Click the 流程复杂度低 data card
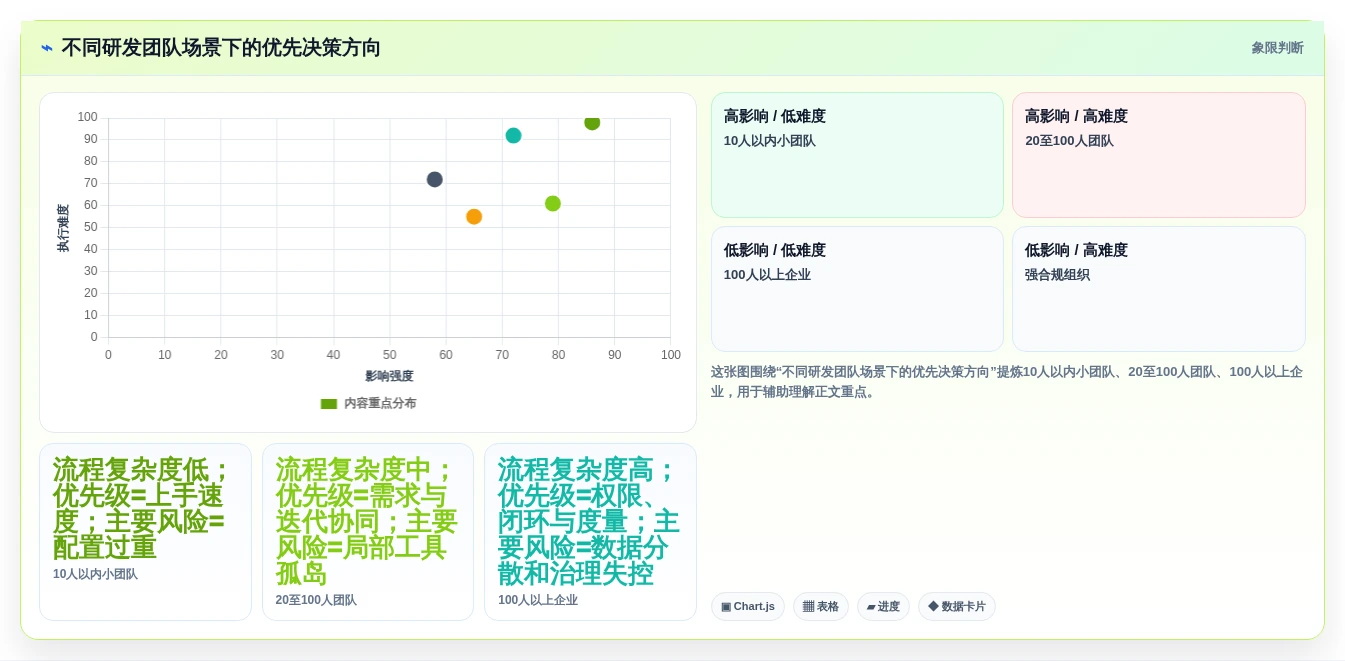Viewport: 1345px width, 661px height. (x=145, y=532)
